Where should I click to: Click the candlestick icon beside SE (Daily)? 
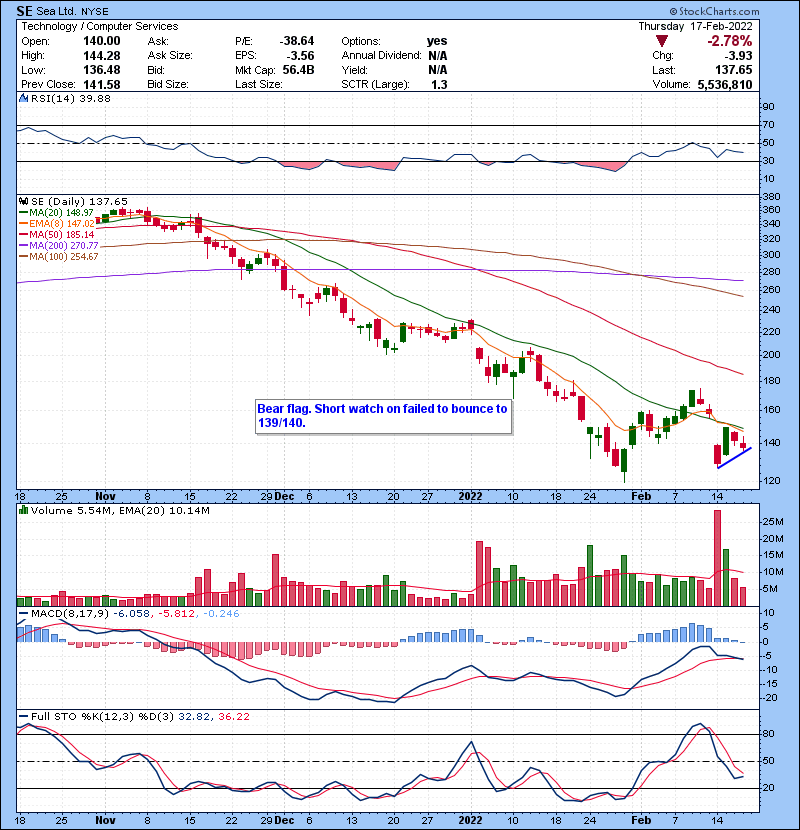[23, 201]
